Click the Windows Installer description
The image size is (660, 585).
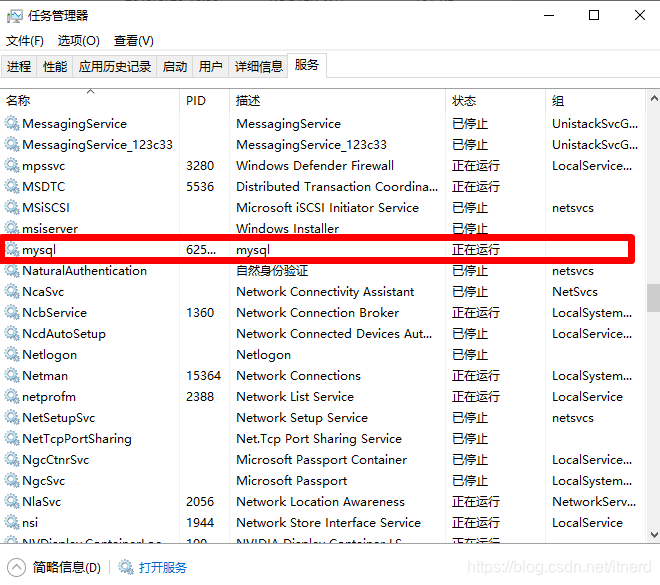287,229
